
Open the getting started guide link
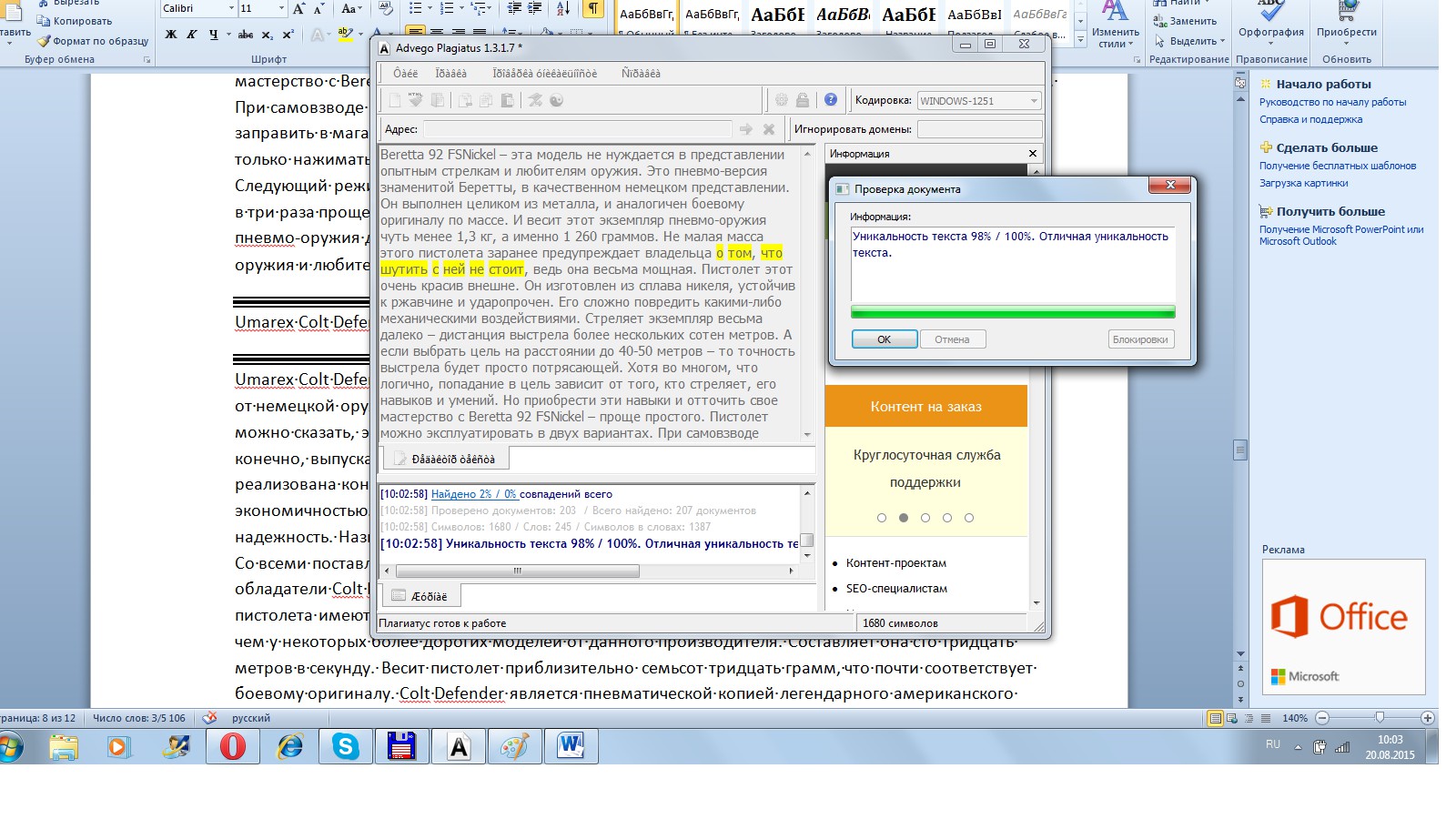[1332, 102]
